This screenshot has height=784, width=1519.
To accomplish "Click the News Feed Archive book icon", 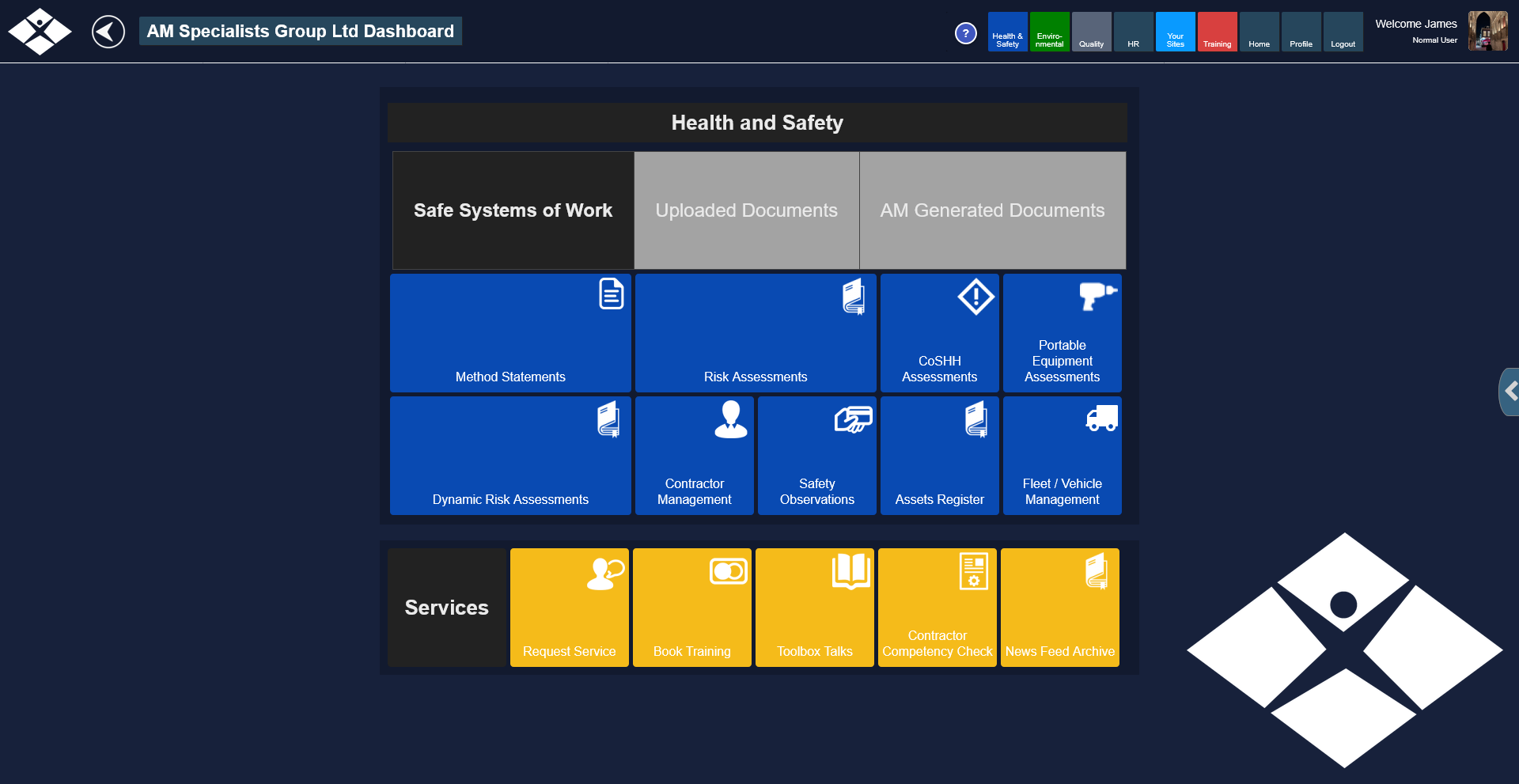I will pyautogui.click(x=1097, y=571).
